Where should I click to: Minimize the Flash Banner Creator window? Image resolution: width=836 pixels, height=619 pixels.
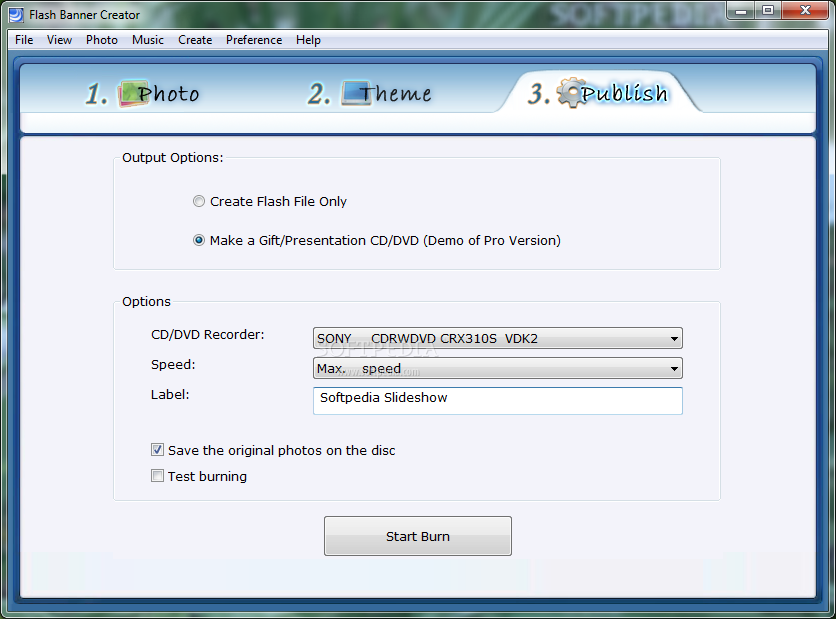741,10
